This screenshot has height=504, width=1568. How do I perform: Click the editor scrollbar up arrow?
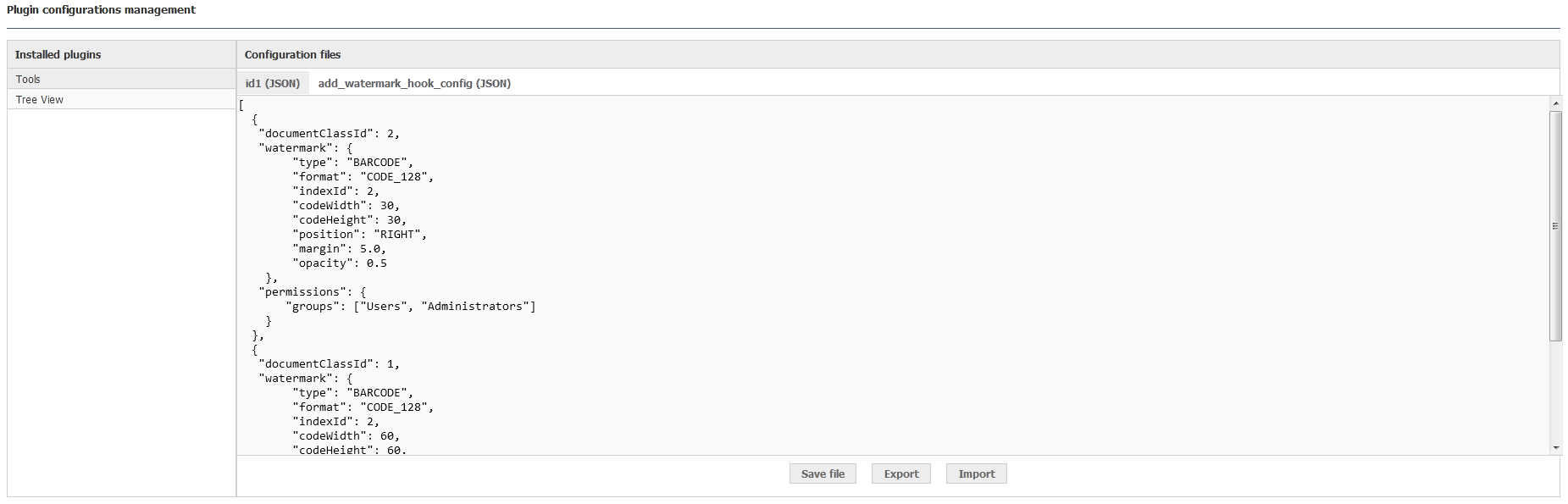(1555, 103)
